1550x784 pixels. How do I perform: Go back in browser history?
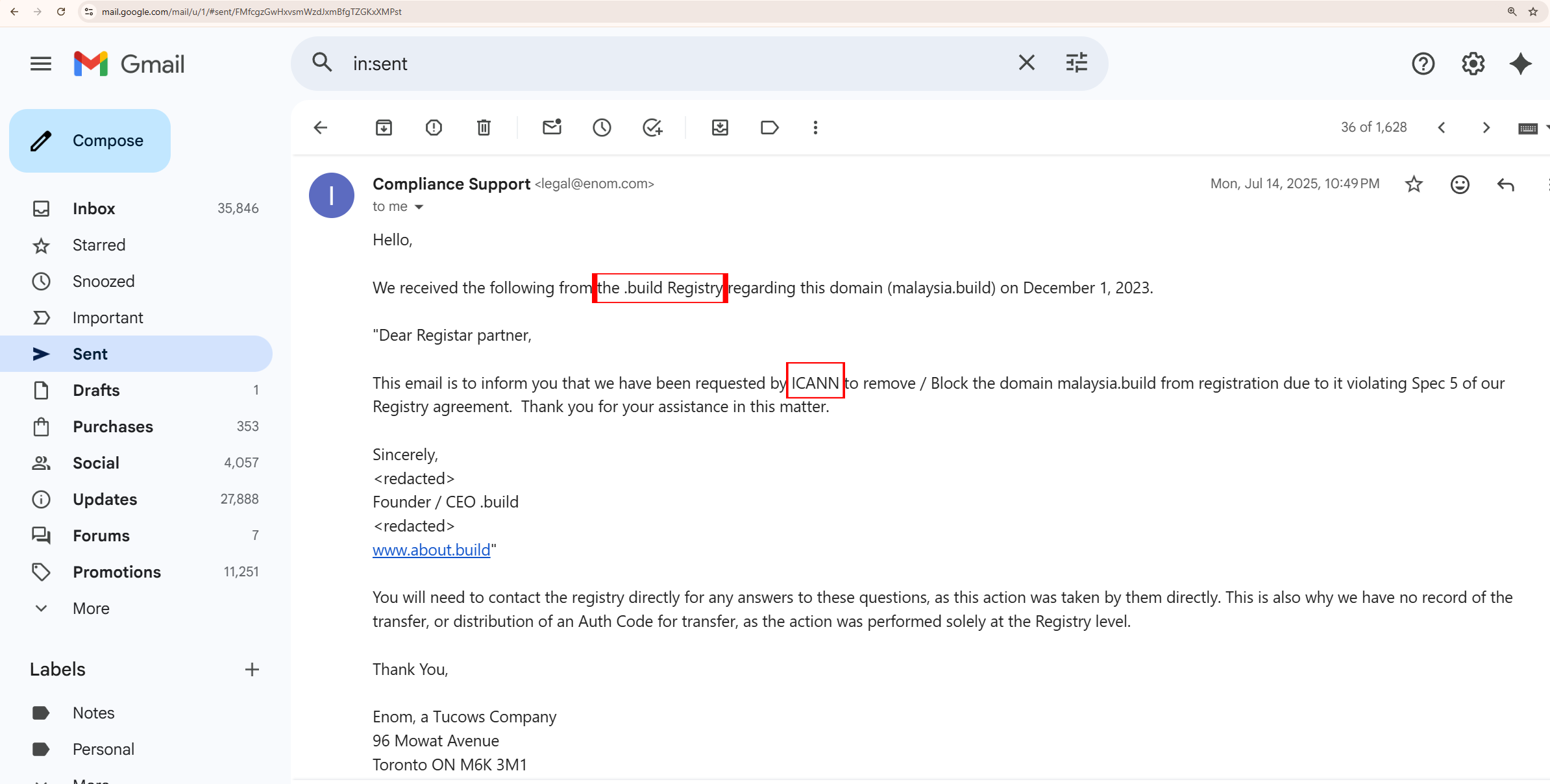point(14,12)
